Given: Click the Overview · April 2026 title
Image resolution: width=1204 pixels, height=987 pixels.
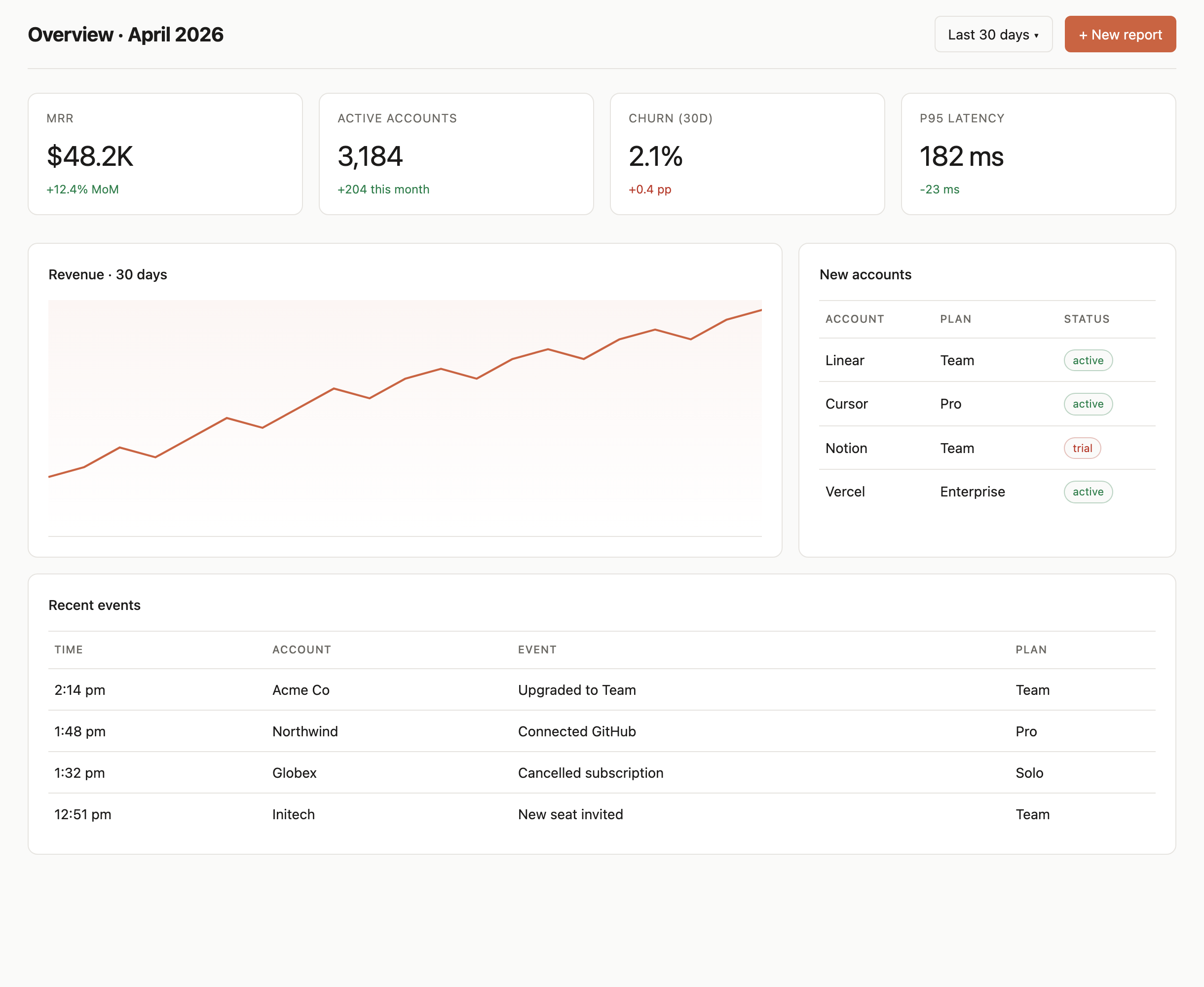Looking at the screenshot, I should (x=126, y=35).
